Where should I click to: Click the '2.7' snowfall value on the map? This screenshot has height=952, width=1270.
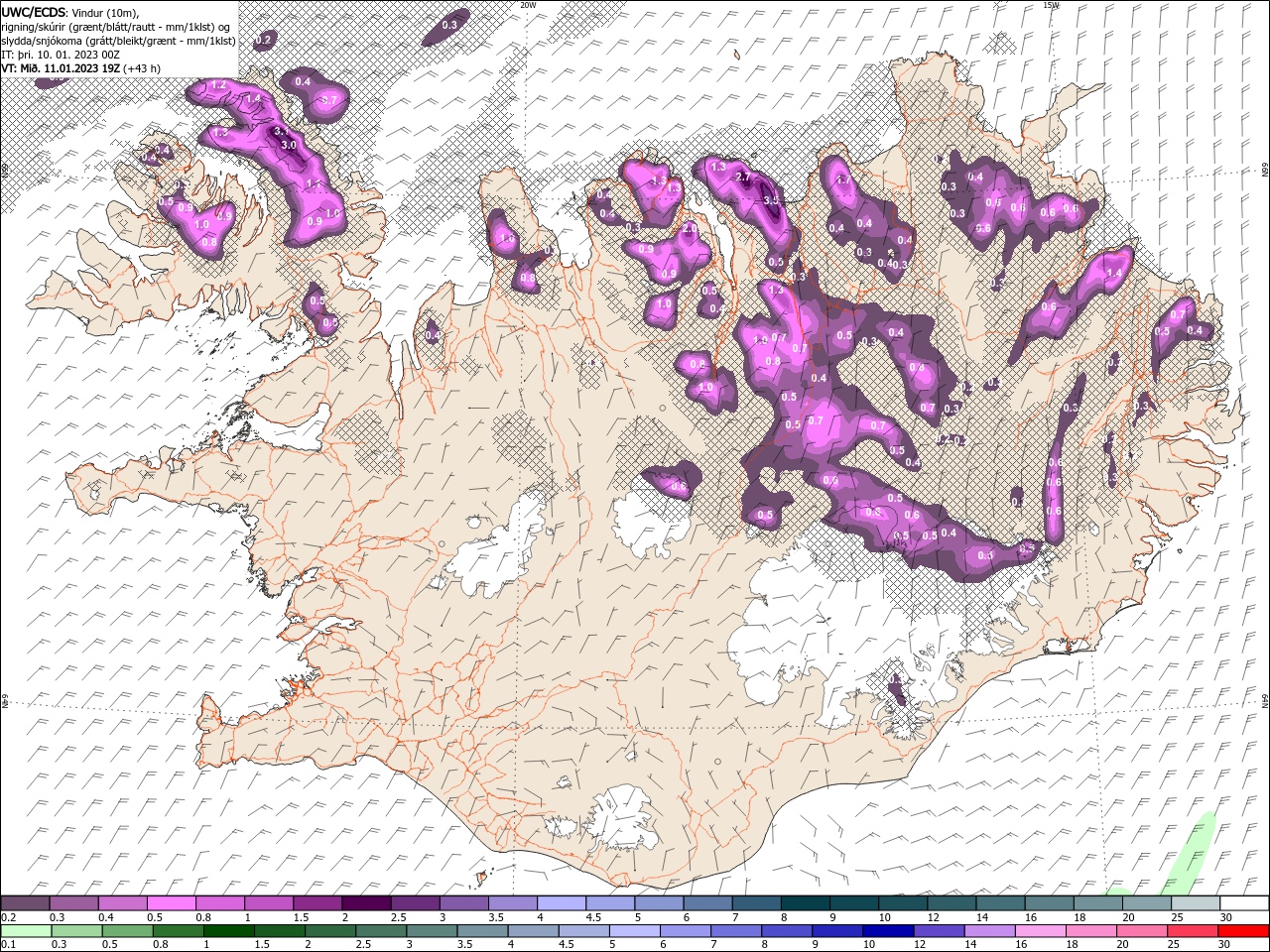(743, 177)
